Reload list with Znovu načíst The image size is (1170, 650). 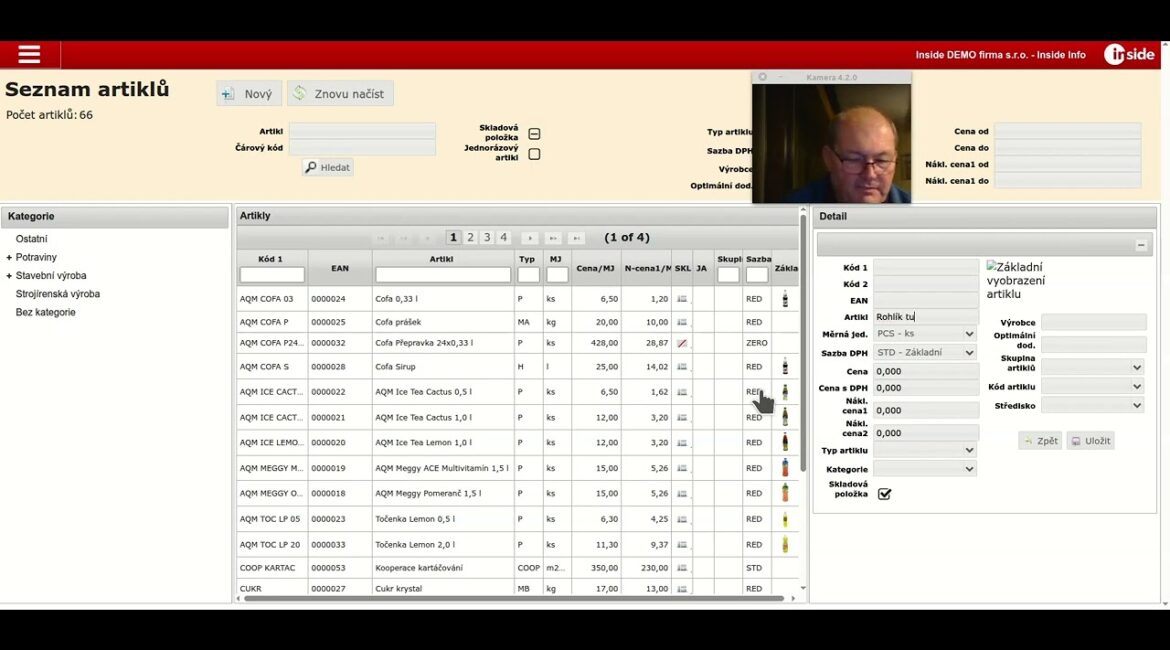click(x=340, y=94)
